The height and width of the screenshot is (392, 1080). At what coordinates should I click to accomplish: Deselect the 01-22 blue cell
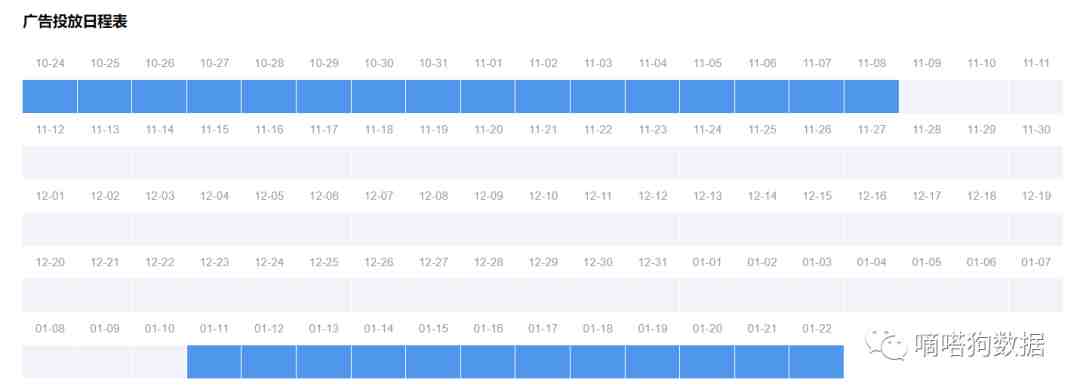click(x=816, y=362)
